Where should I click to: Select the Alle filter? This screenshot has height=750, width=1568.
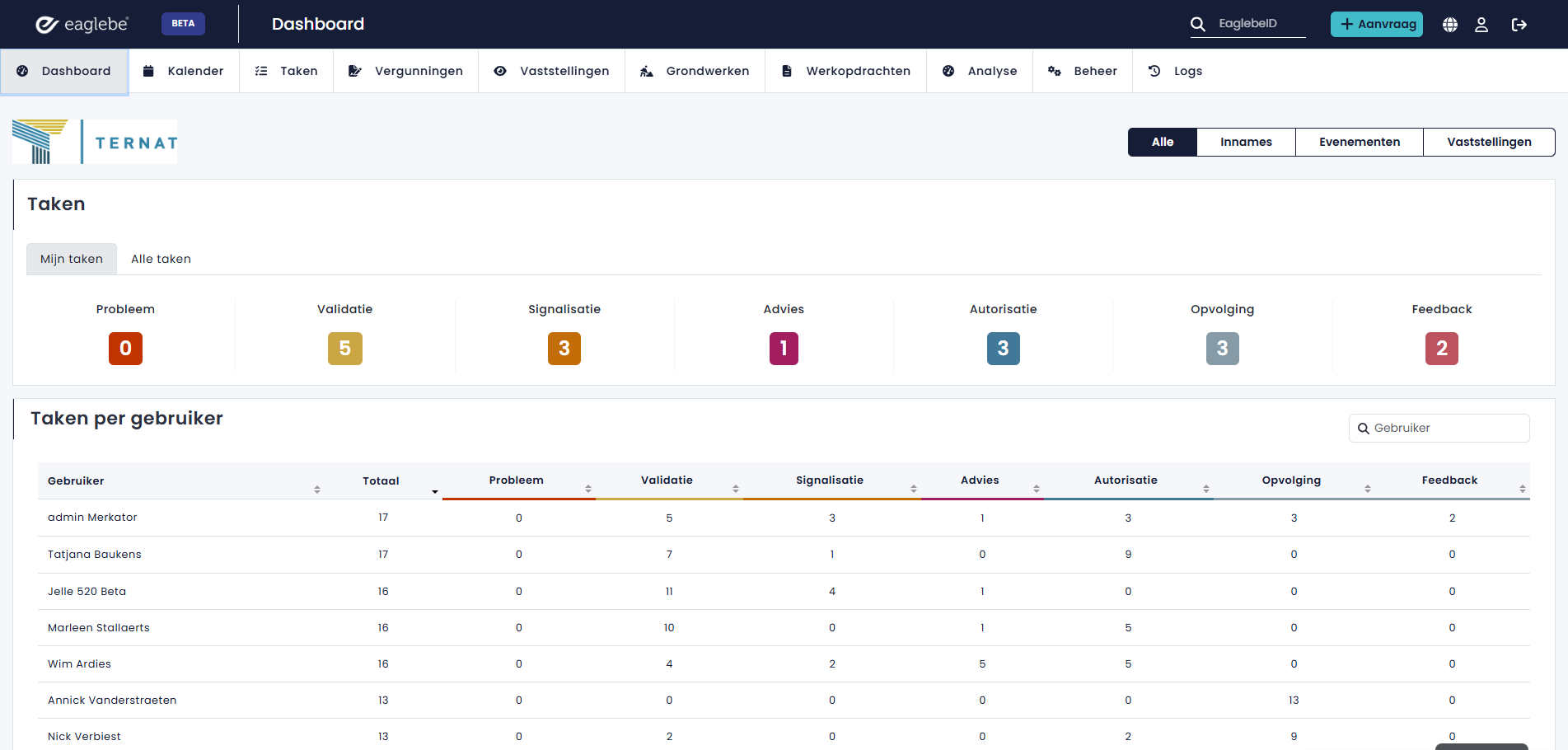coord(1163,142)
